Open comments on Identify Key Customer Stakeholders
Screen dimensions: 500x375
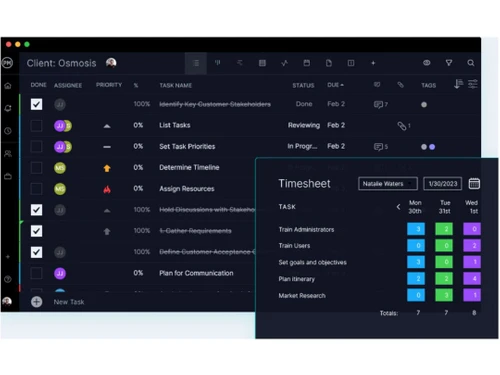point(380,105)
